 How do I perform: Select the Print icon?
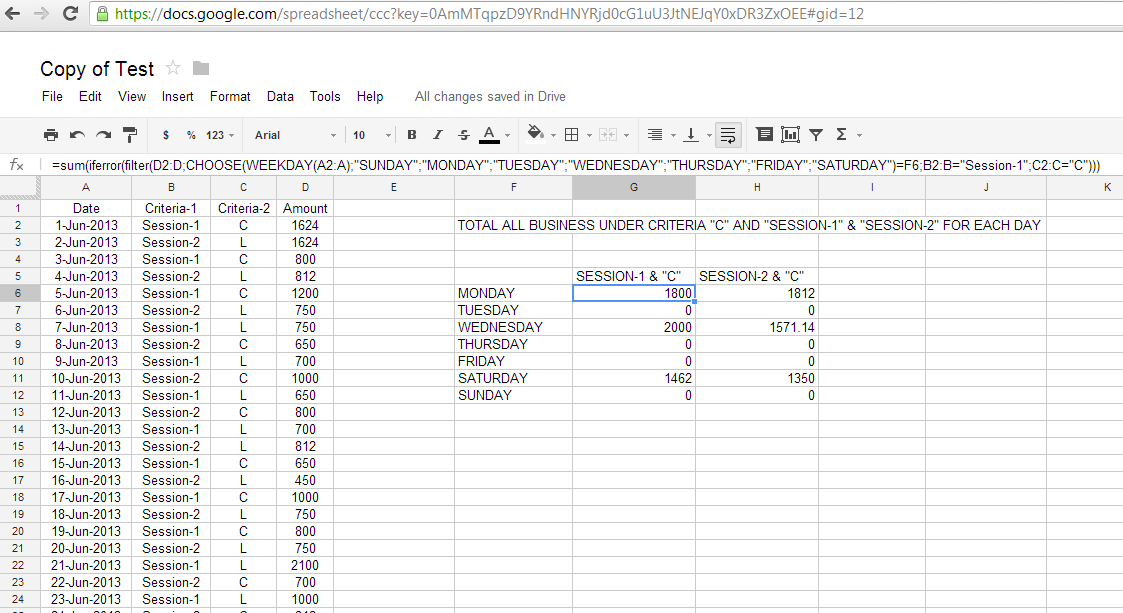pos(51,134)
